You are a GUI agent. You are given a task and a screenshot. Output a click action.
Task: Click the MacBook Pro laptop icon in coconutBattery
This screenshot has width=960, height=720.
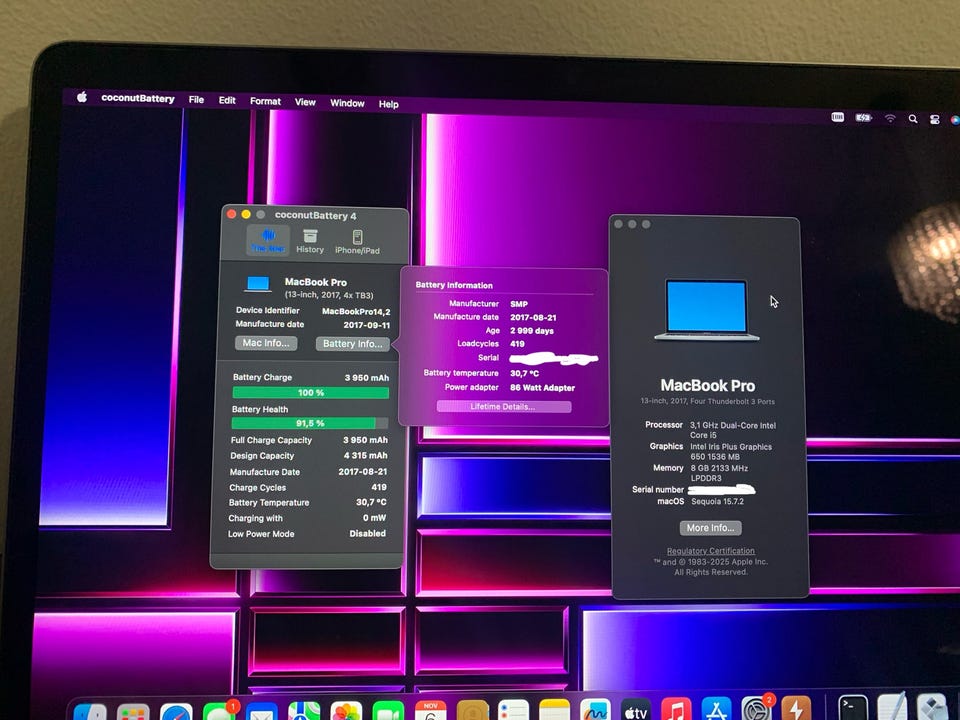click(x=258, y=285)
